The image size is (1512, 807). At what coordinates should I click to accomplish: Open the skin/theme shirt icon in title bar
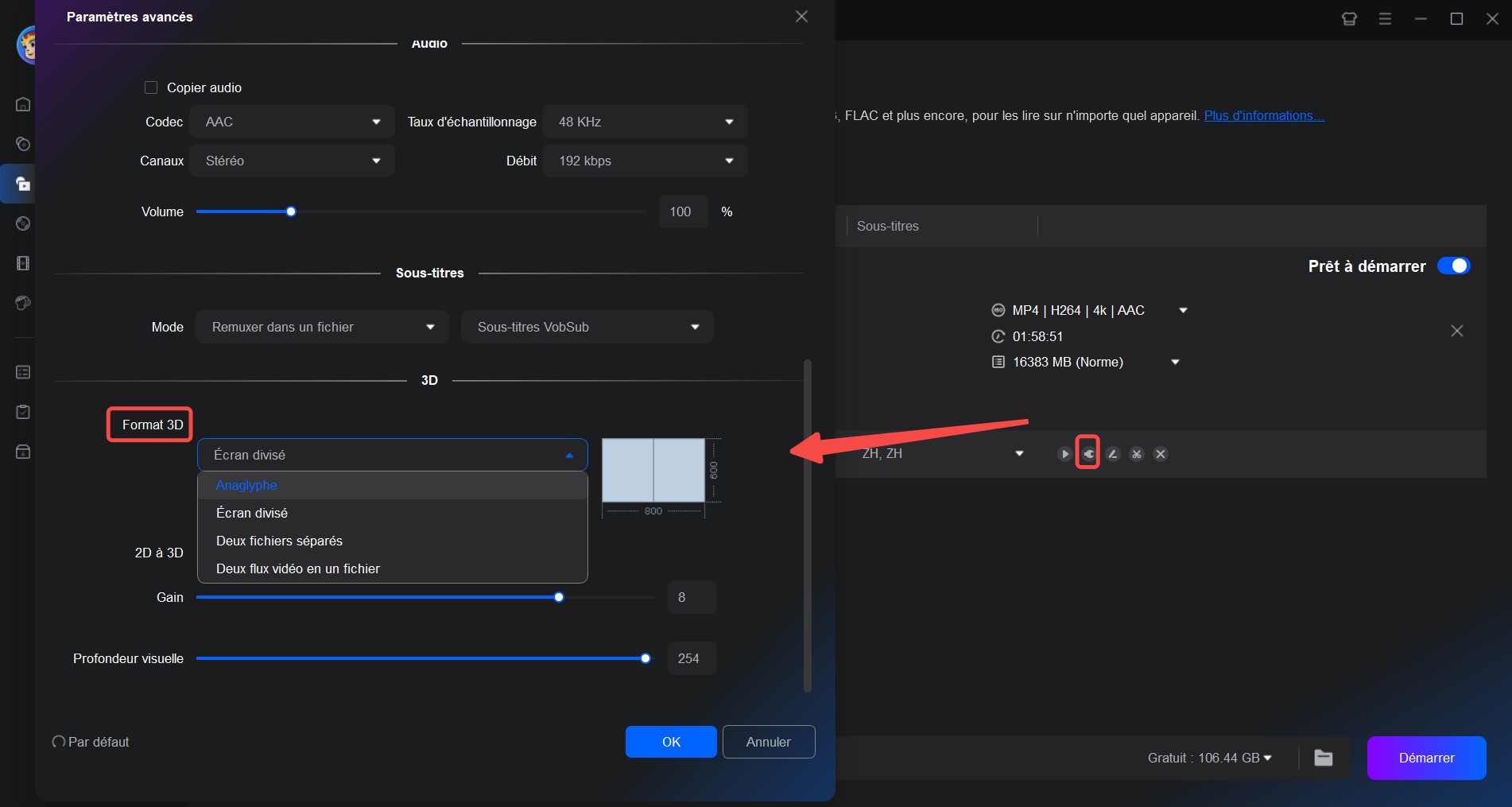[1349, 18]
